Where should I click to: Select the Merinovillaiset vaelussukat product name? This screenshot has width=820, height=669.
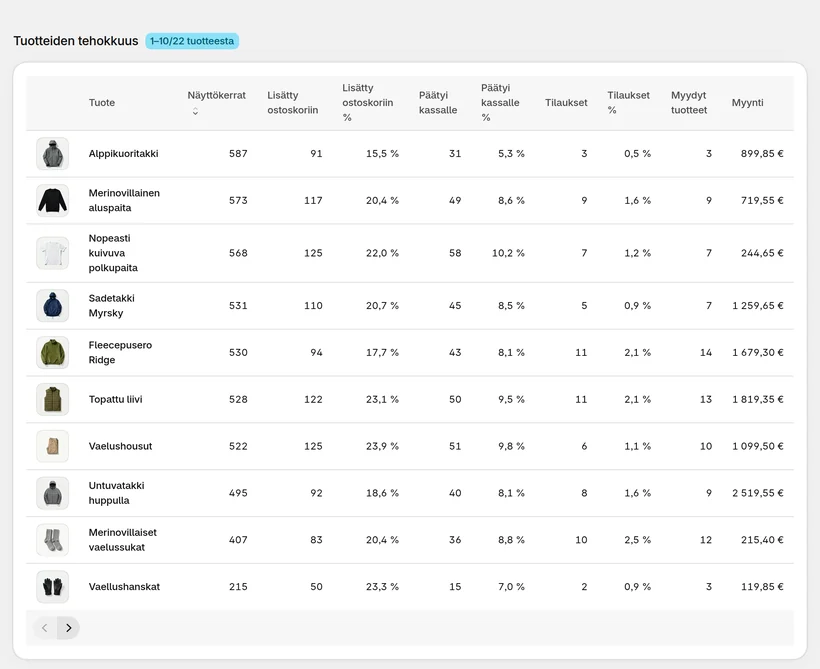(x=122, y=540)
